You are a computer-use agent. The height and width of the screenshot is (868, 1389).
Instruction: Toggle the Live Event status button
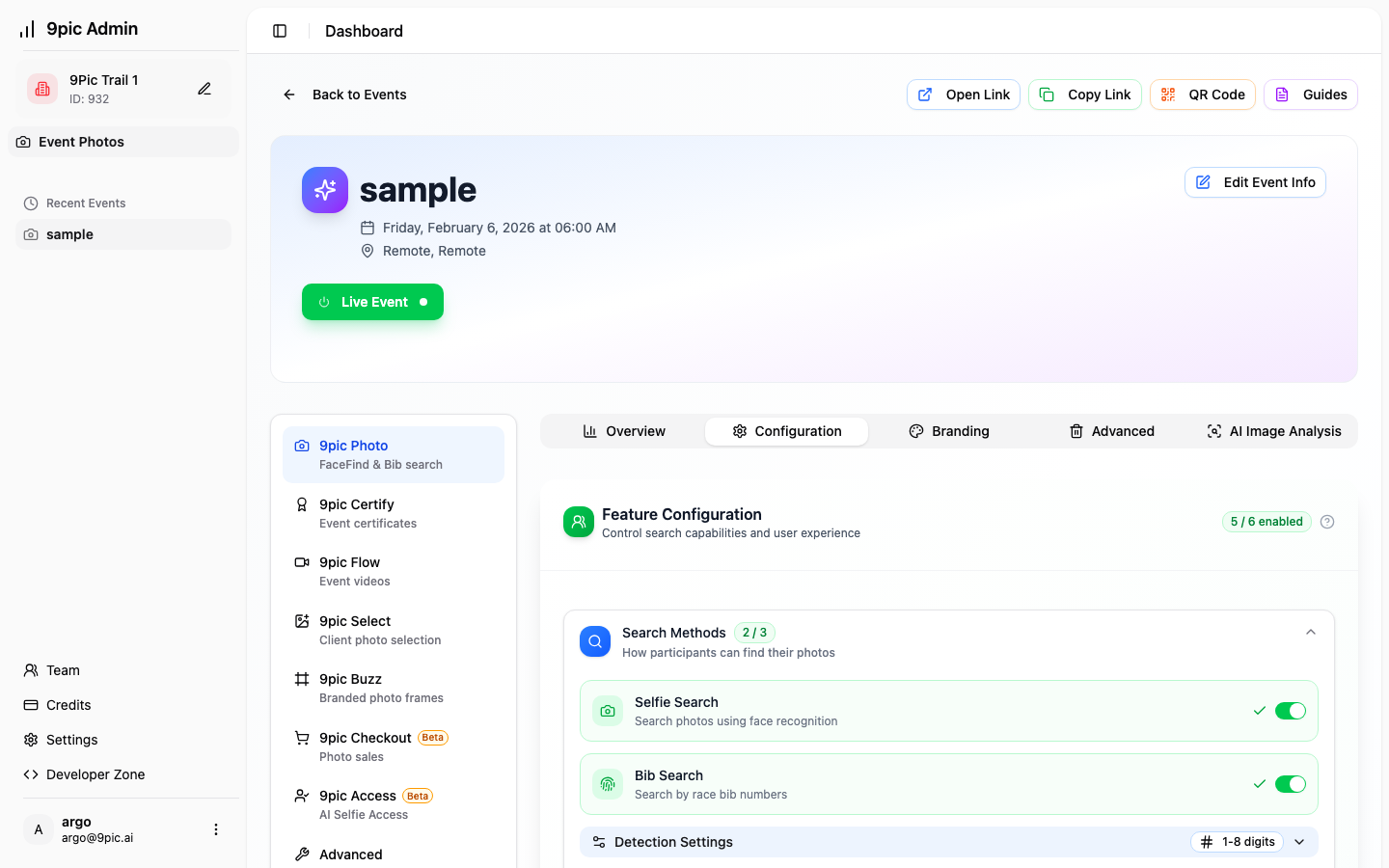372,302
